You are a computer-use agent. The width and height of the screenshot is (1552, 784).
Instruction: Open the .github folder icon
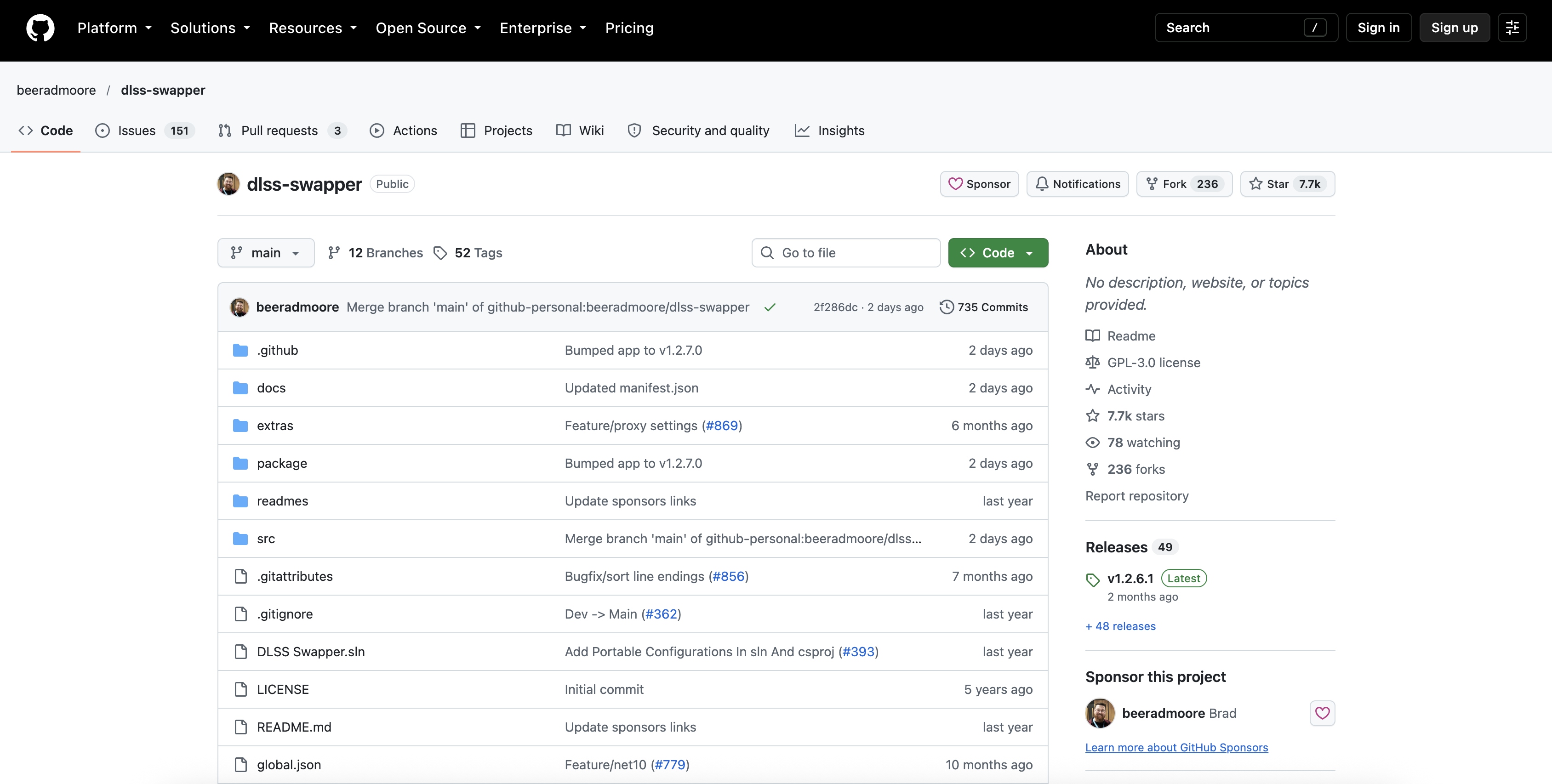(240, 351)
